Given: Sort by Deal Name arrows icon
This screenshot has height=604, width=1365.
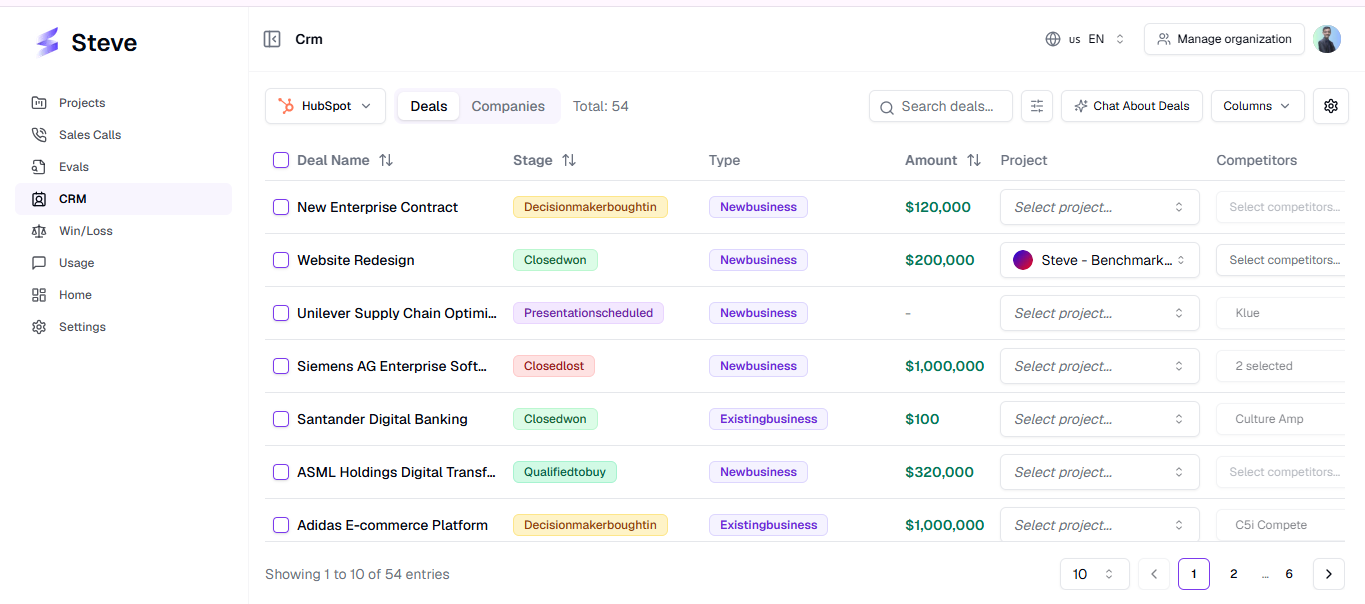Looking at the screenshot, I should pyautogui.click(x=386, y=160).
